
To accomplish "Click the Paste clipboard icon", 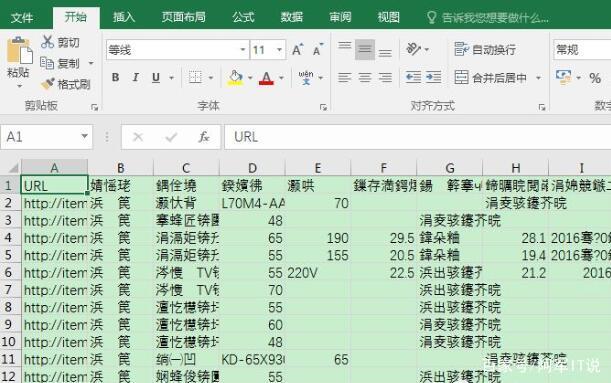I will (x=19, y=51).
